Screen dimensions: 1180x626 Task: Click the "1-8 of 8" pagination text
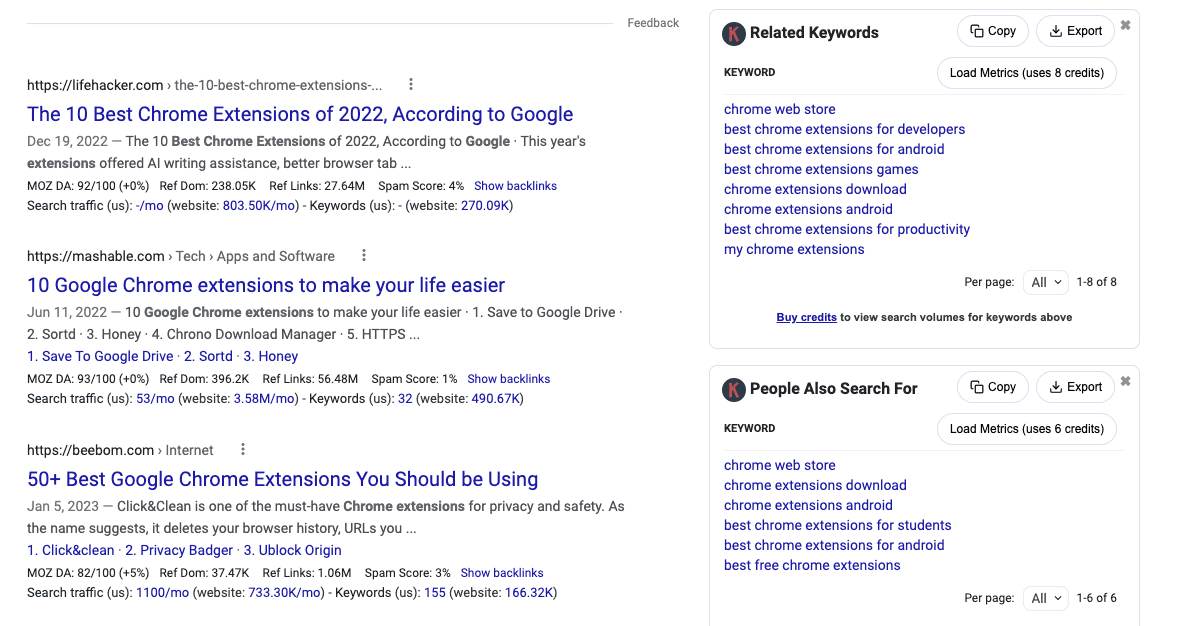point(1096,282)
